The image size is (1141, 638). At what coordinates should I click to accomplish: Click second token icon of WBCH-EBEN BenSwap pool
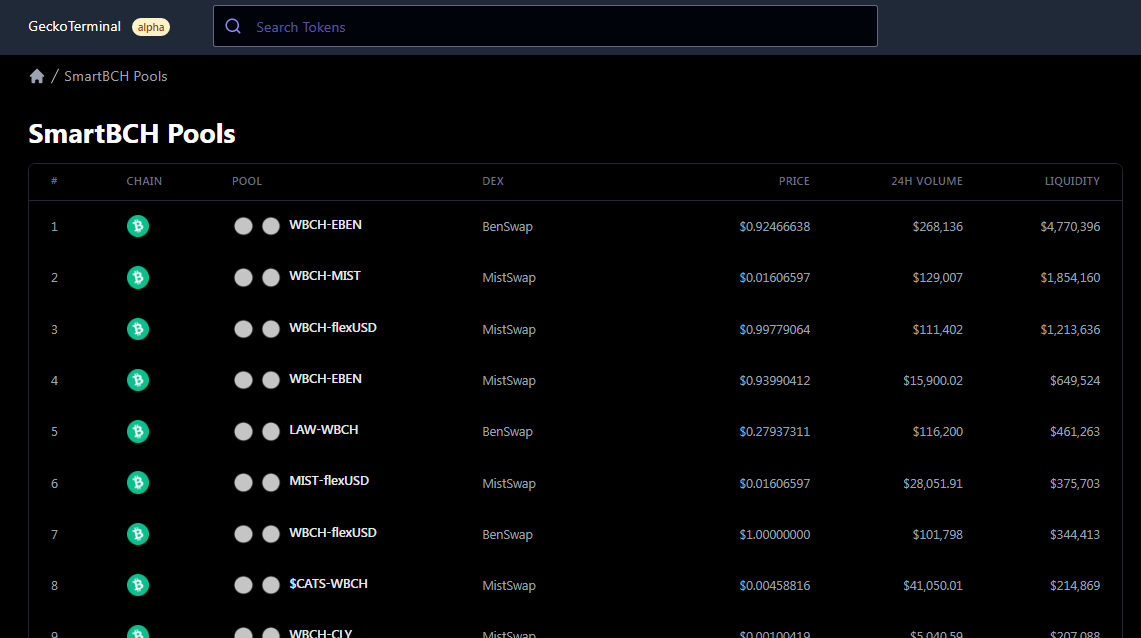[271, 226]
